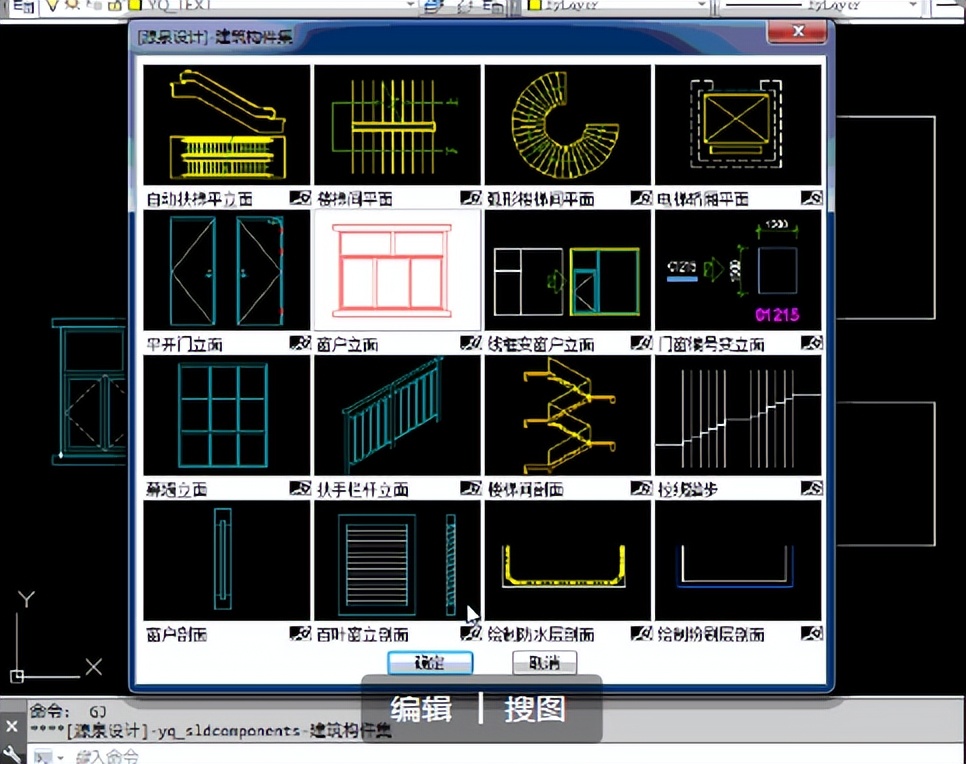Select the 弧形楼梯间平面 spiral stair thumbnail
Viewport: 966px width, 764px height.
click(x=568, y=123)
